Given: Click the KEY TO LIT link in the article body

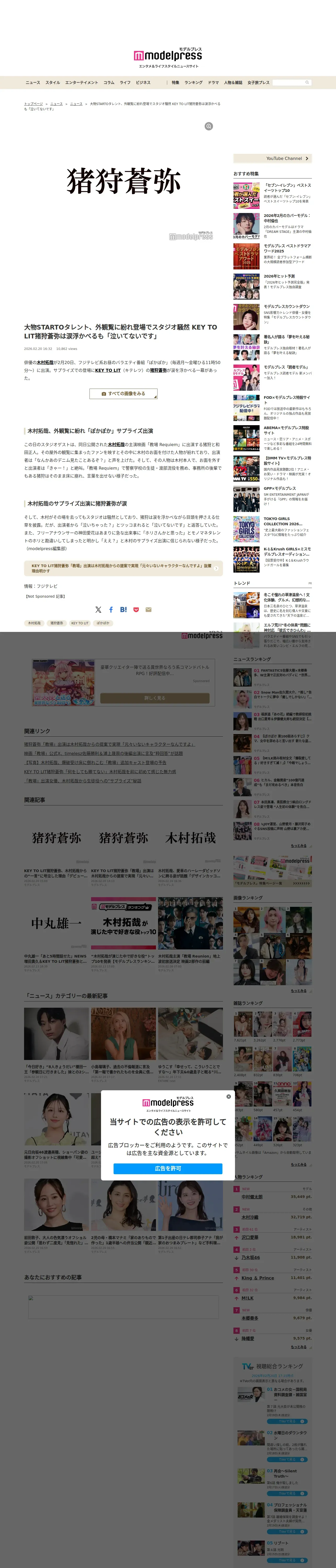Looking at the screenshot, I should click(108, 370).
